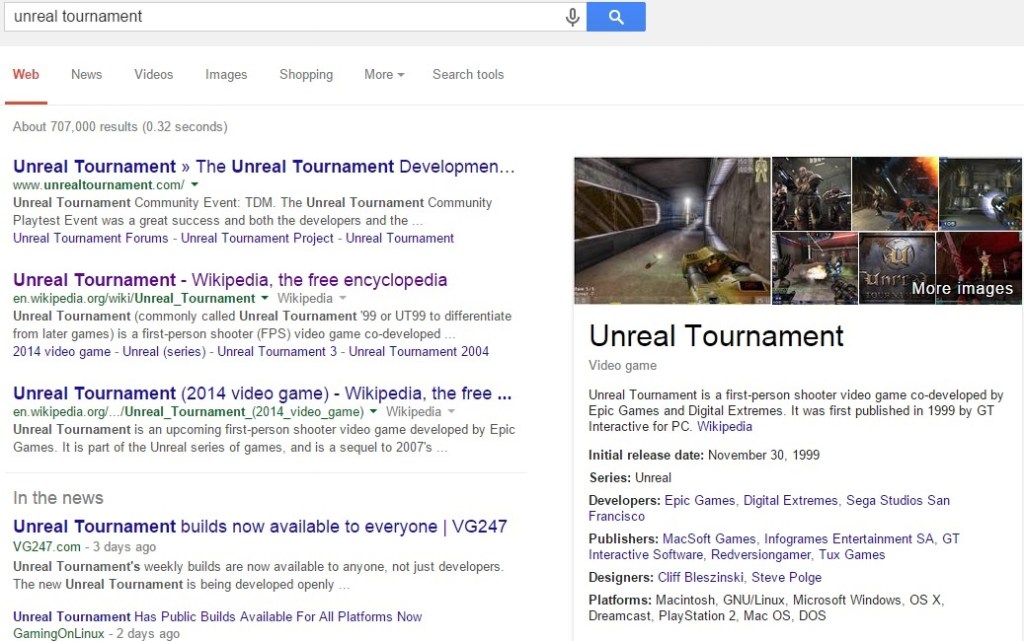Open the Videos results tab

click(x=153, y=74)
